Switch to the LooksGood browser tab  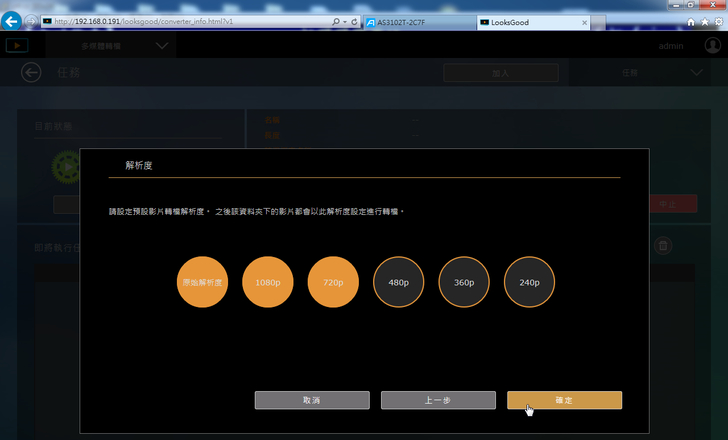(x=518, y=22)
